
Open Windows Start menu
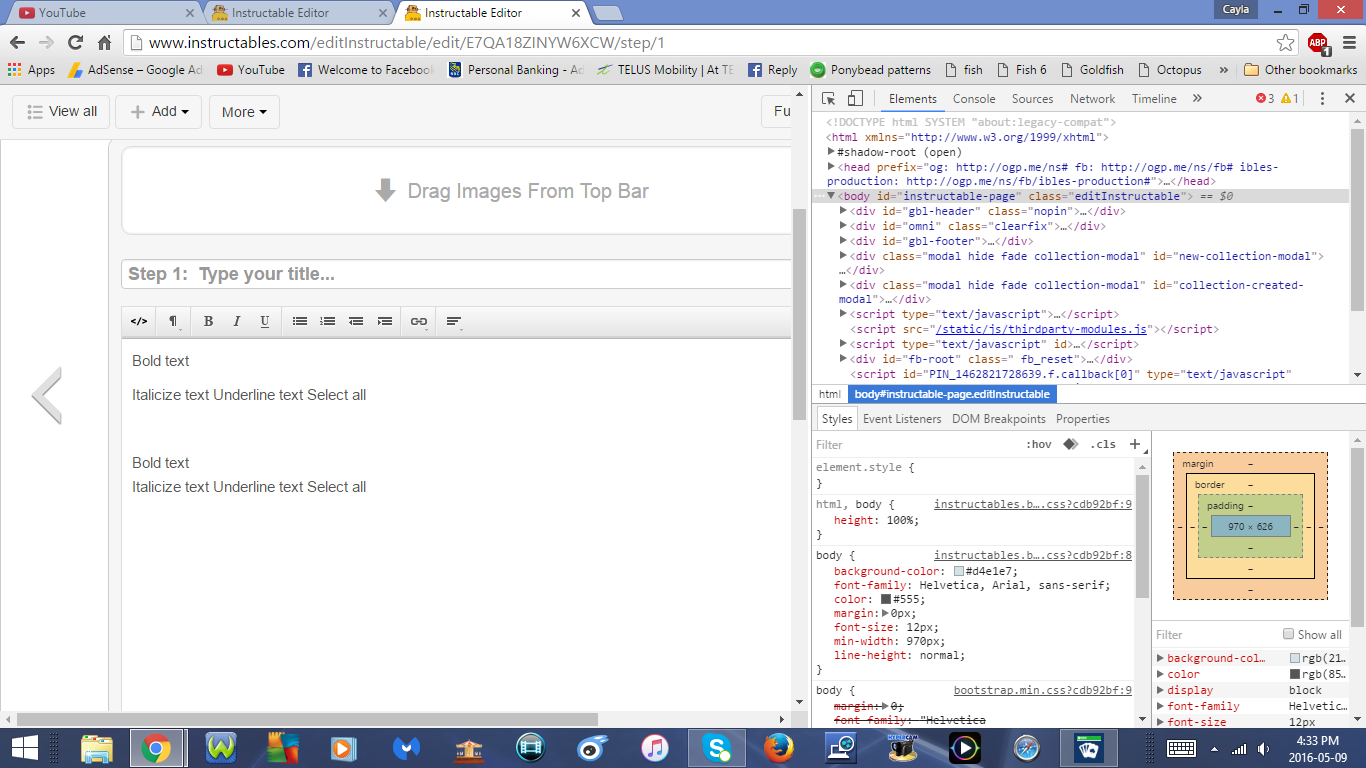click(x=24, y=748)
